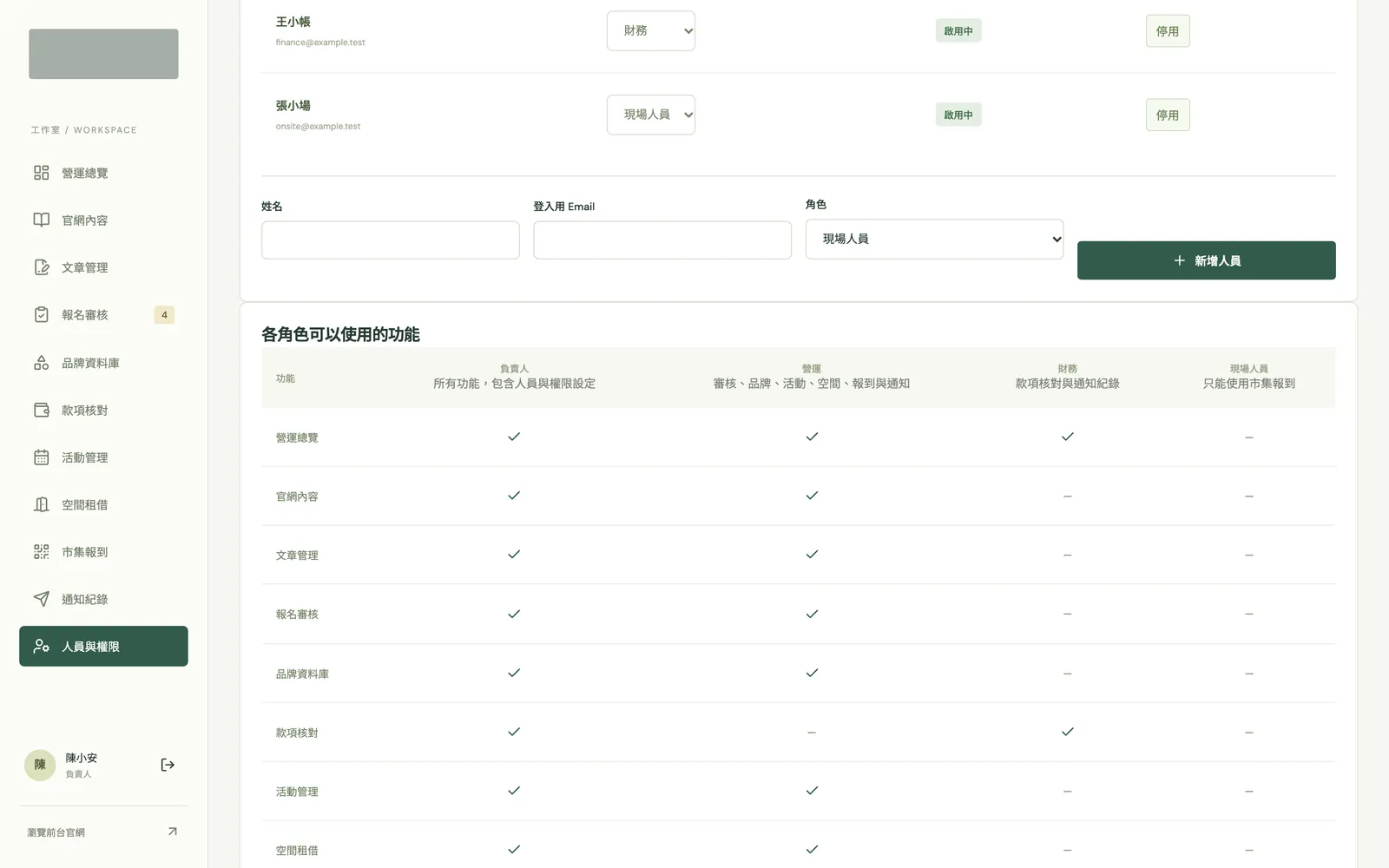Focus the 登入用 Email input field
The height and width of the screenshot is (868, 1389).
coord(662,240)
